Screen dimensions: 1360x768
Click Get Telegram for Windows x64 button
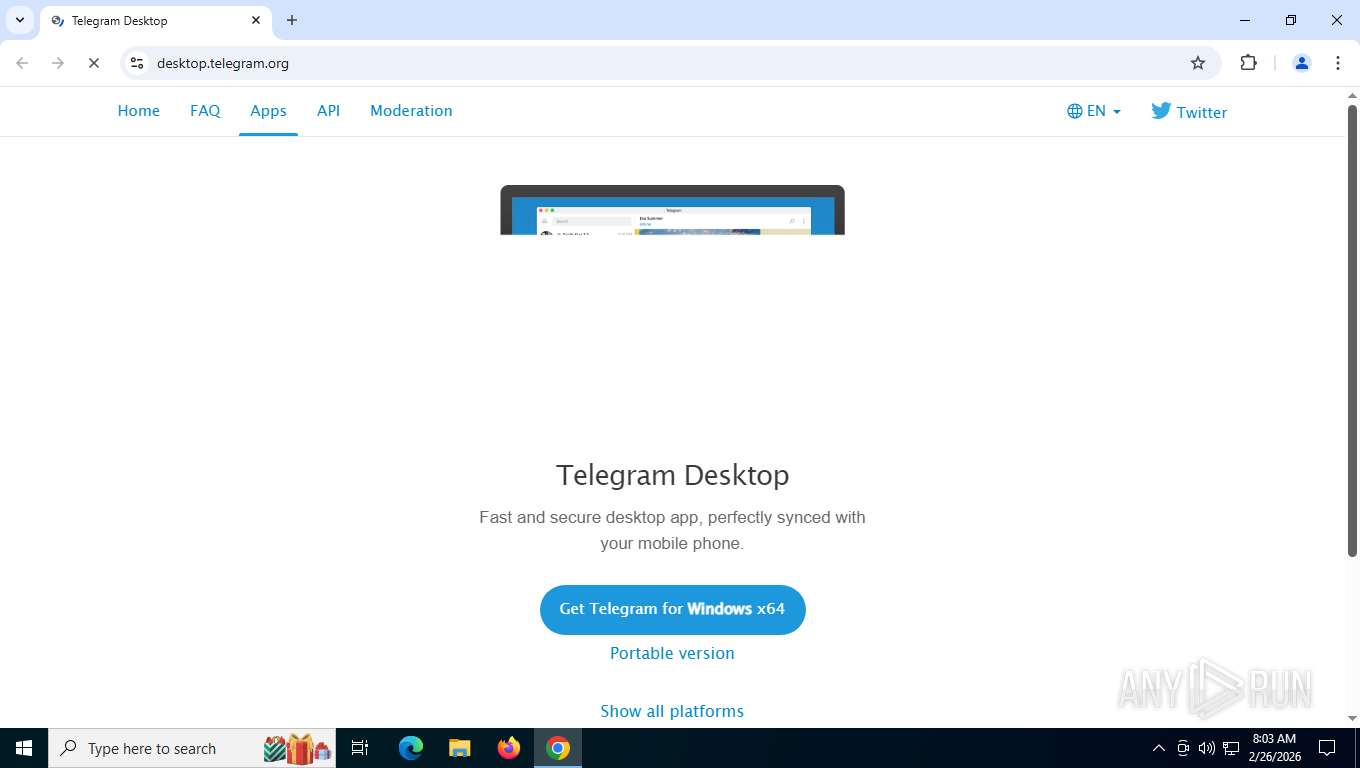pyautogui.click(x=672, y=609)
